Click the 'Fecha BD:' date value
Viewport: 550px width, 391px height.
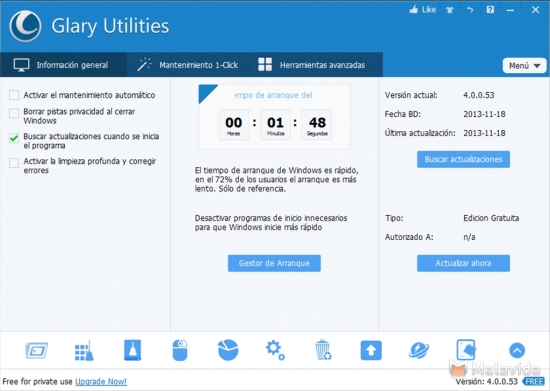[484, 114]
